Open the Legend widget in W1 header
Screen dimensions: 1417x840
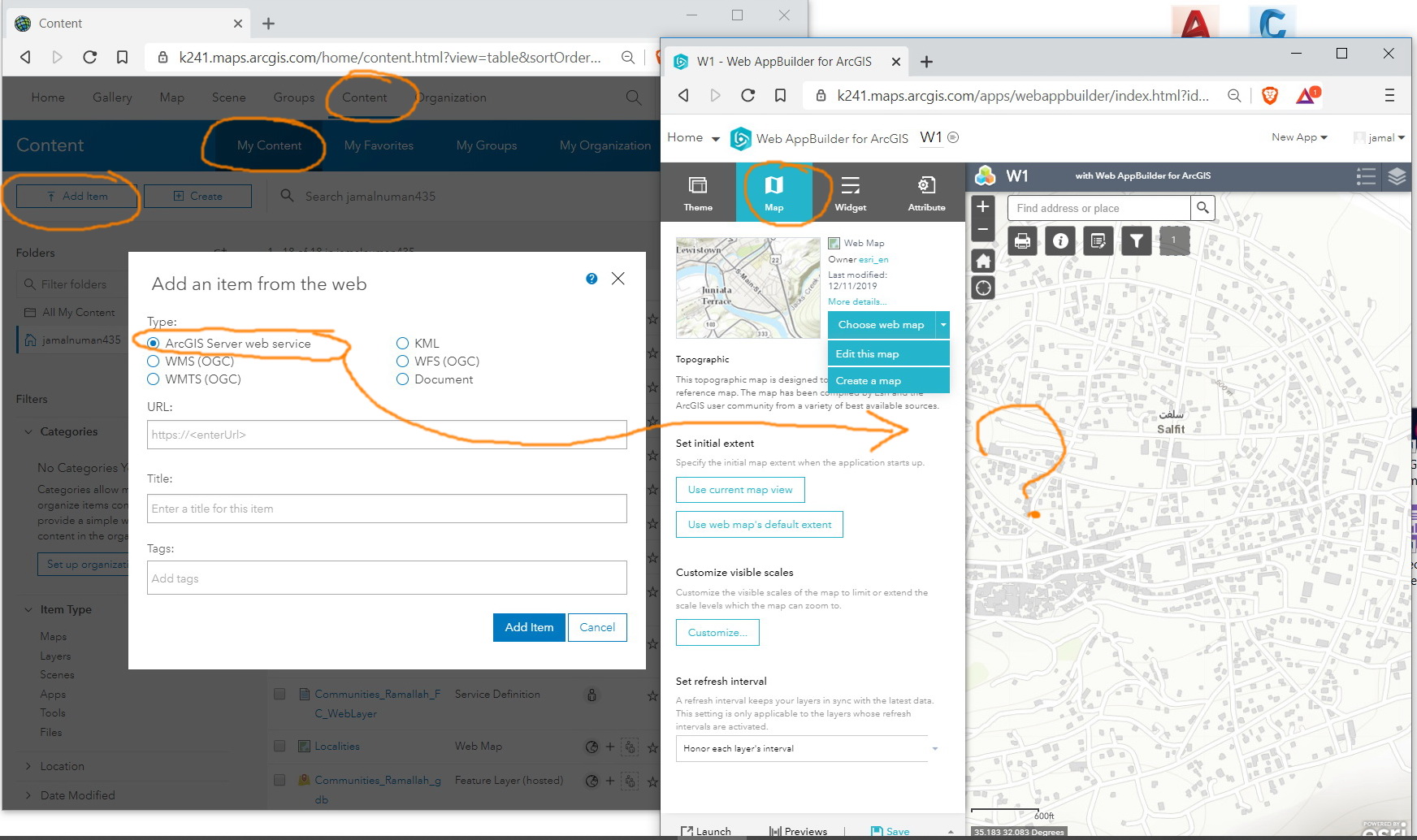click(x=1366, y=175)
